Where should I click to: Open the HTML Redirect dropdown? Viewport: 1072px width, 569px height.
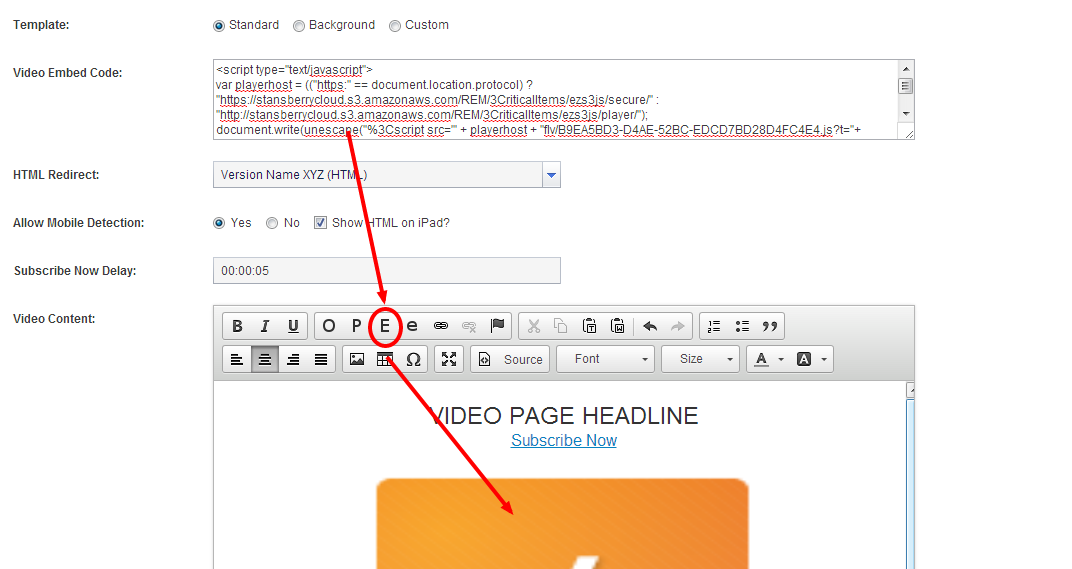pyautogui.click(x=552, y=175)
